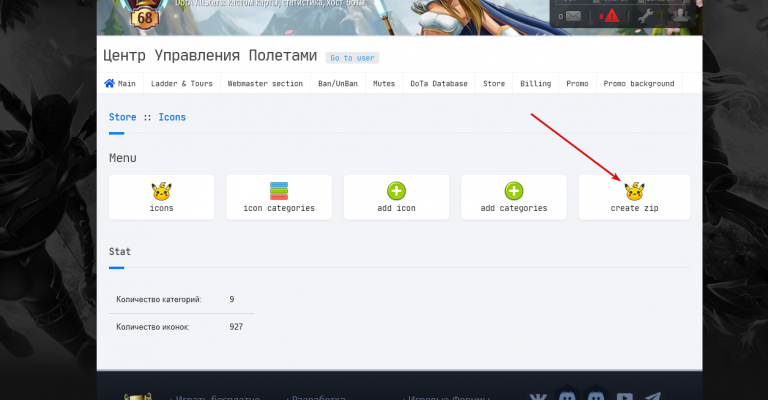Click the 'Go to user' button

point(352,58)
